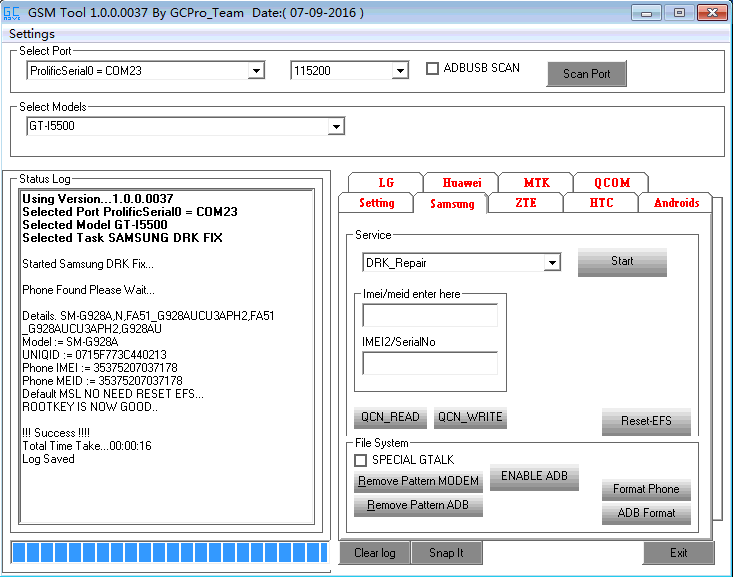Click the Scan Port button
Viewport: 733px width, 577px height.
tap(586, 74)
